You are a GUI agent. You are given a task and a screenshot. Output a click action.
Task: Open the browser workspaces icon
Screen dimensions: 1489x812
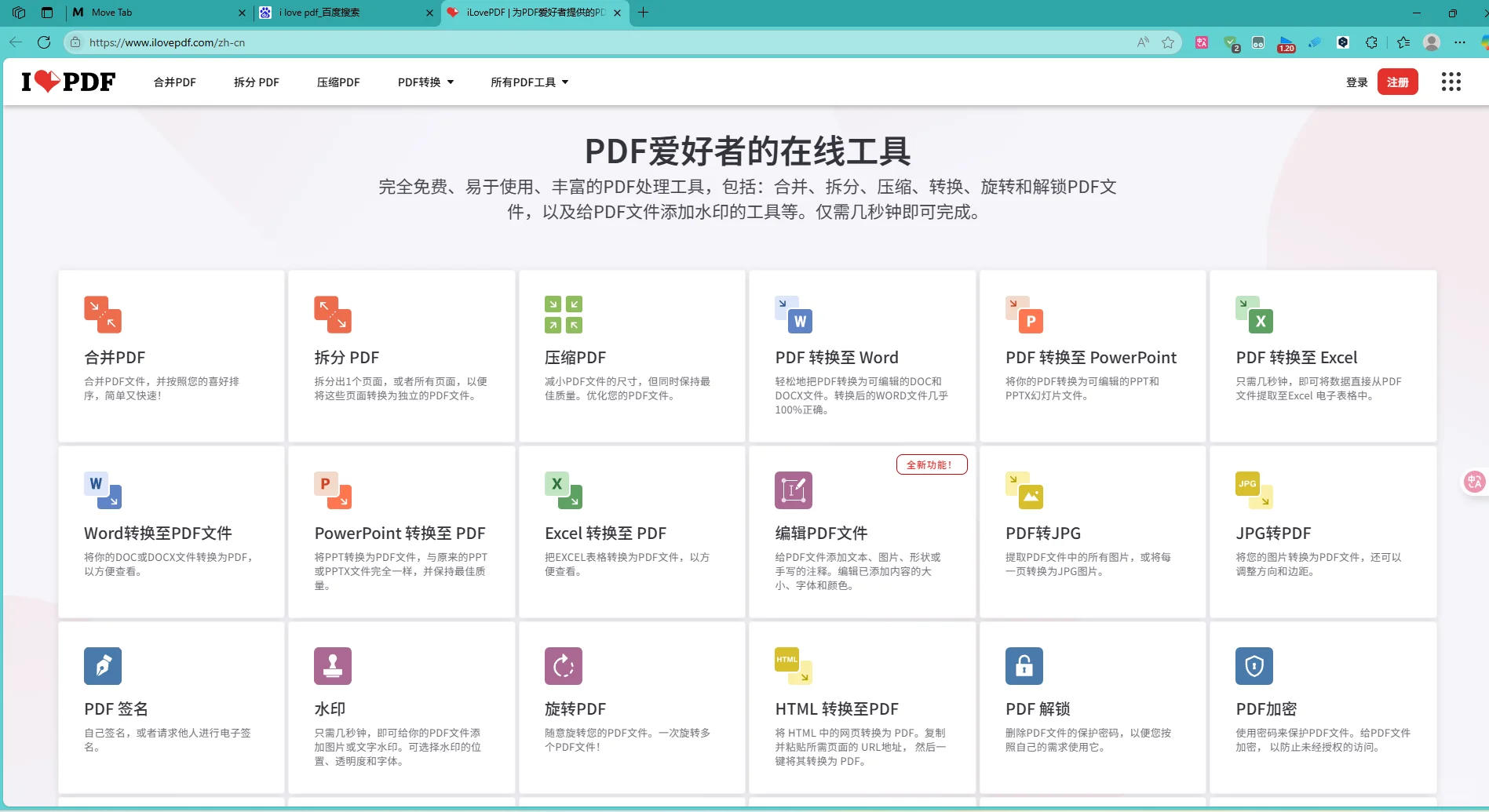19,13
